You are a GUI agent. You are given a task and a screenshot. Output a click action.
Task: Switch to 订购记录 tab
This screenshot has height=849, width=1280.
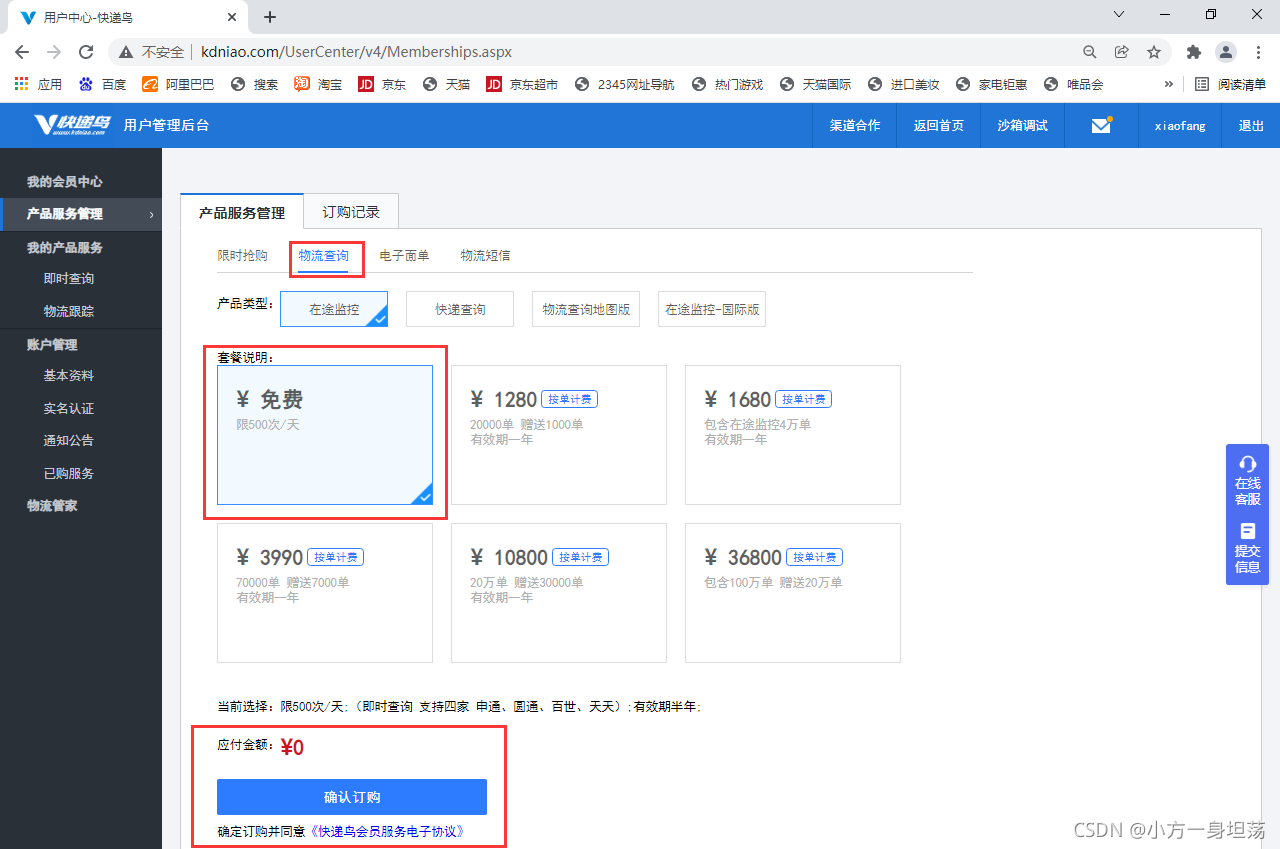point(351,212)
